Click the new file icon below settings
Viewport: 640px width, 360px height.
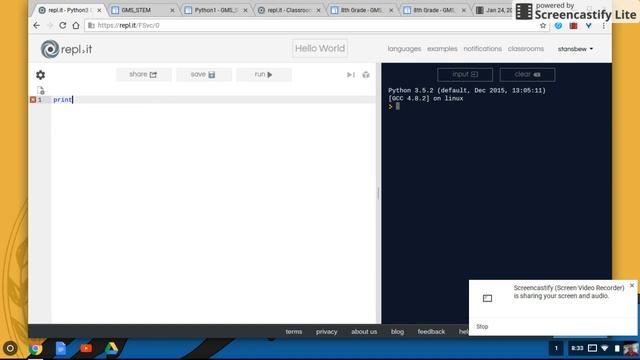tap(40, 90)
